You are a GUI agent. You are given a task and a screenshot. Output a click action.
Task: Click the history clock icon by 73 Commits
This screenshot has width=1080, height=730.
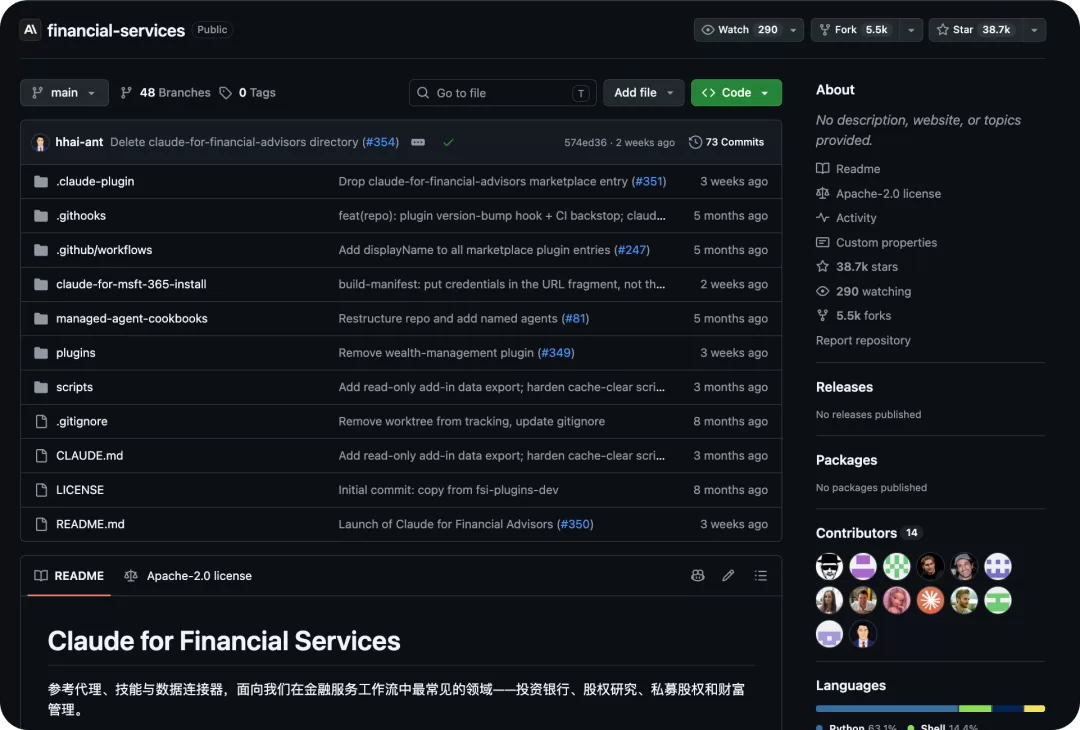(696, 142)
